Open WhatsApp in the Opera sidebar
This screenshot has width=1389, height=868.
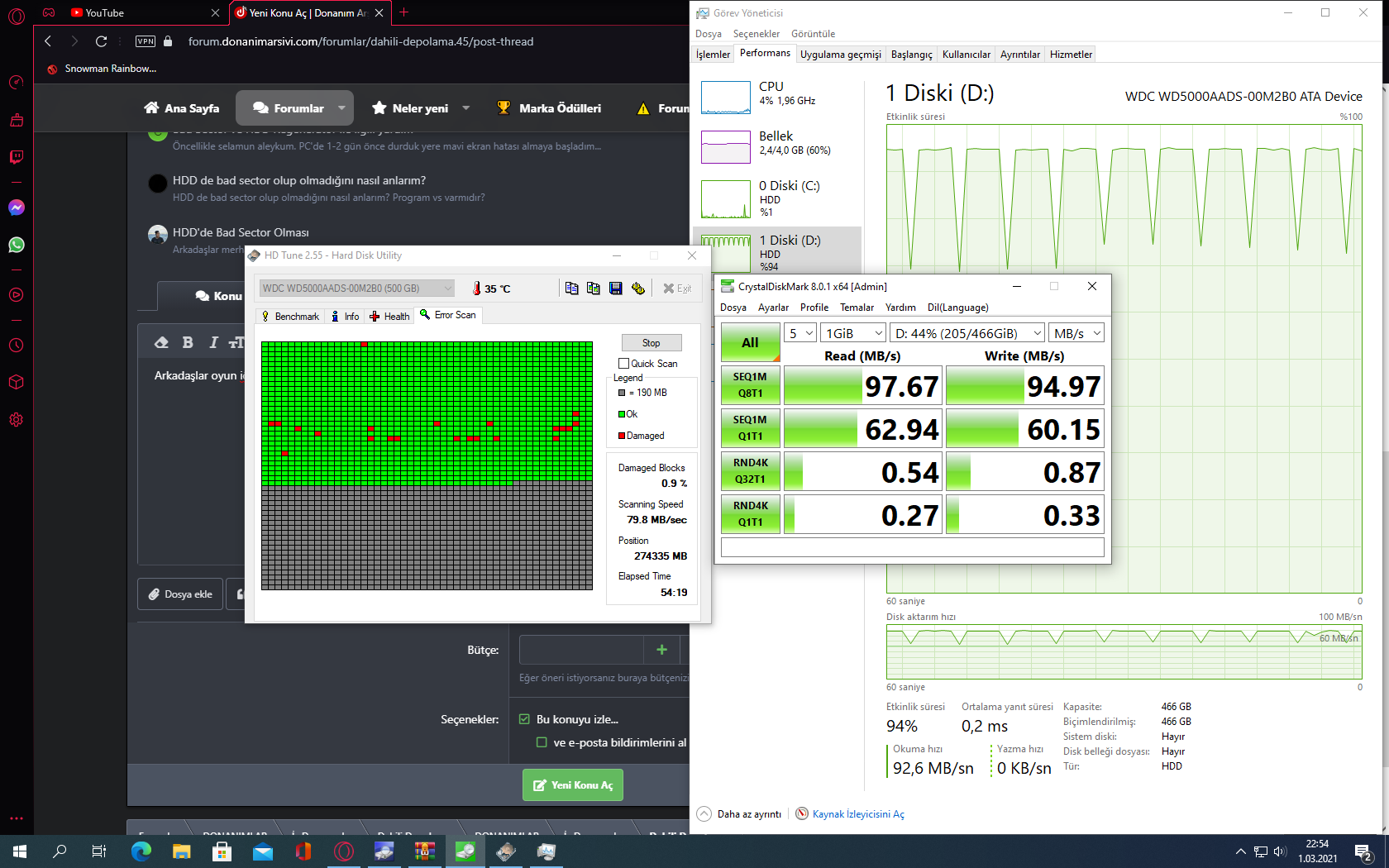[x=17, y=245]
